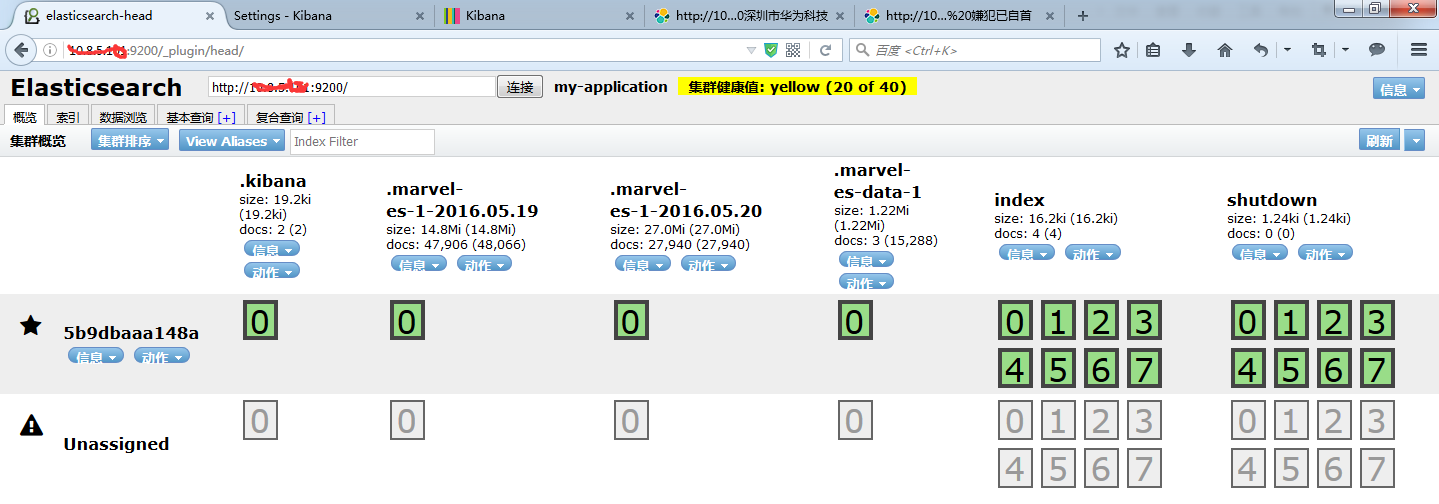Click the crop screenshot toolbar icon

tap(1319, 50)
